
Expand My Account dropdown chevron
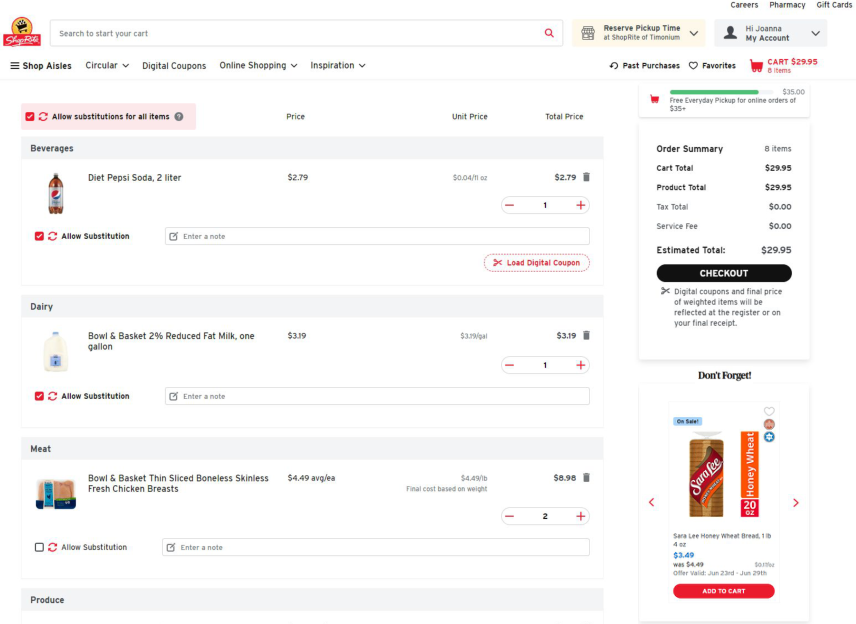pyautogui.click(x=815, y=33)
